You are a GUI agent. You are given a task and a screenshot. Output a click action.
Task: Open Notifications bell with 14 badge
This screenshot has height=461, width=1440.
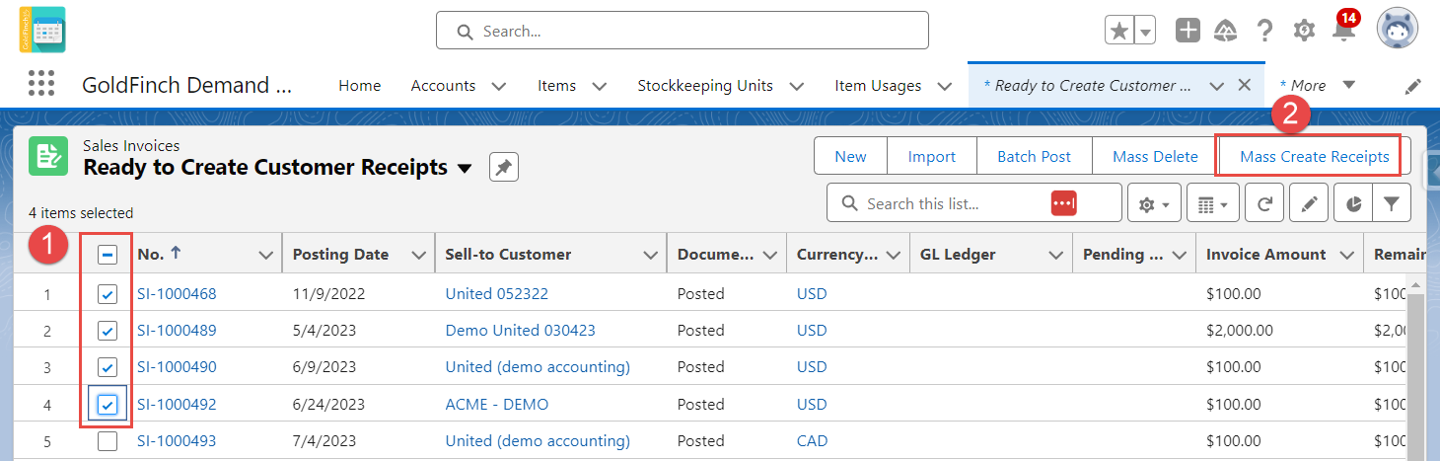[x=1345, y=27]
